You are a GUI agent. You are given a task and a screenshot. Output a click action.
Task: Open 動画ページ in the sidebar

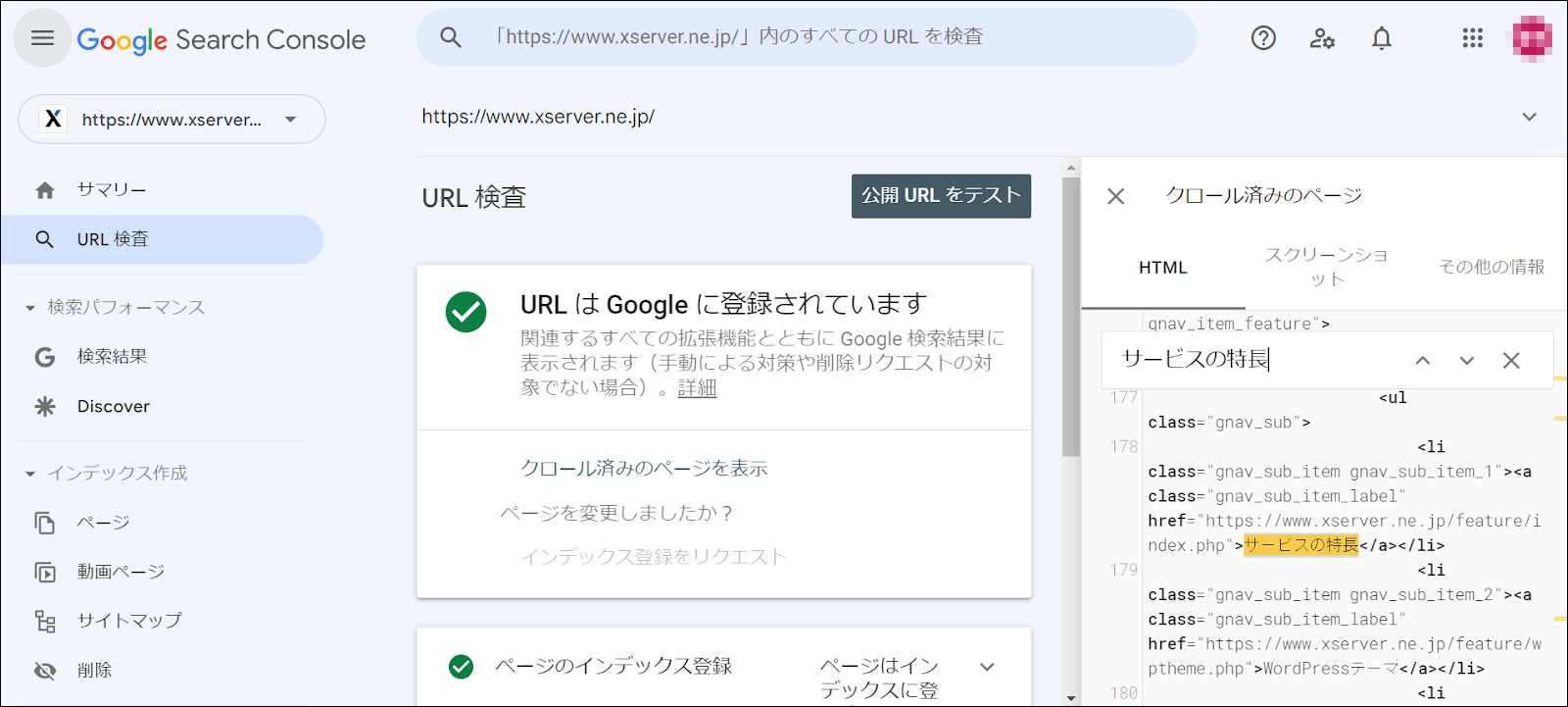(x=121, y=572)
